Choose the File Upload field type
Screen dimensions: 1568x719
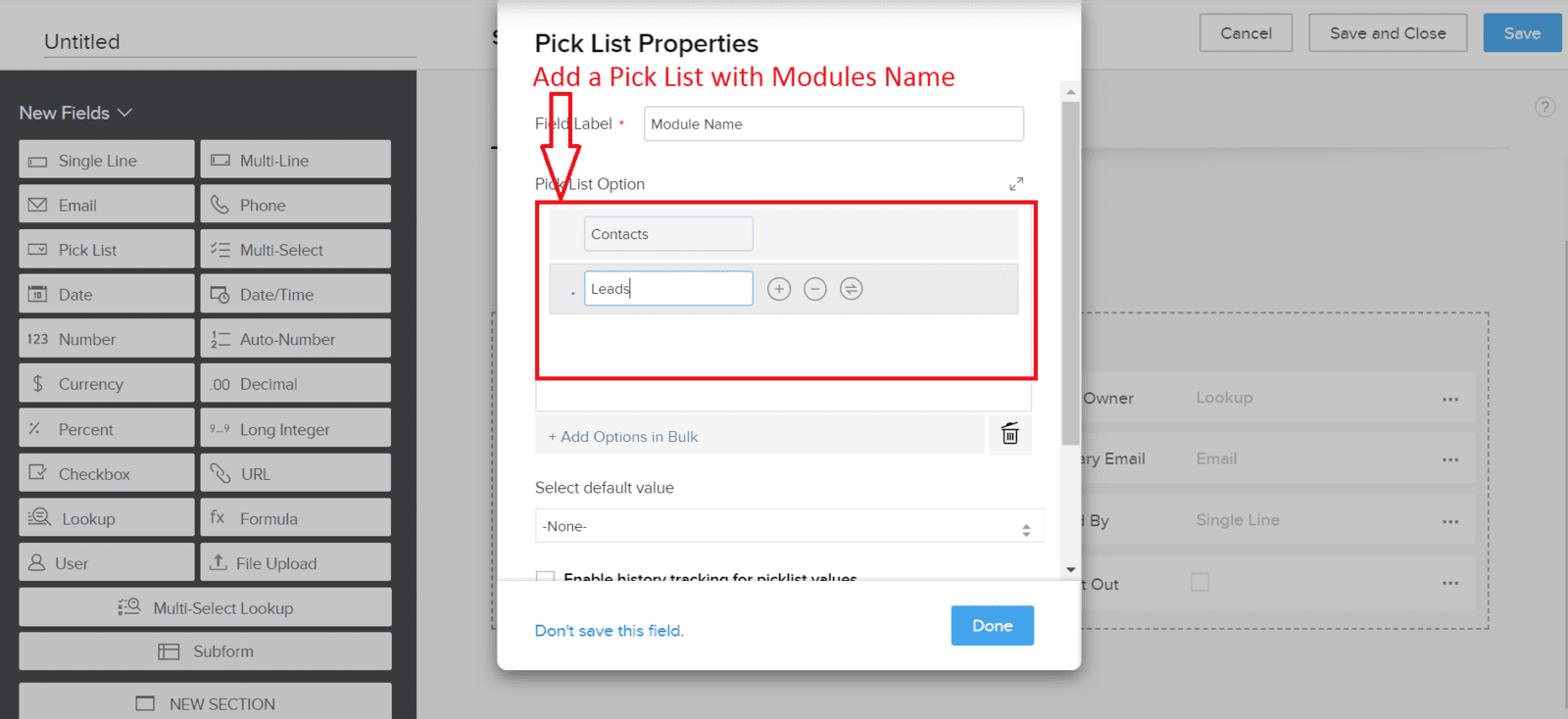click(x=296, y=562)
